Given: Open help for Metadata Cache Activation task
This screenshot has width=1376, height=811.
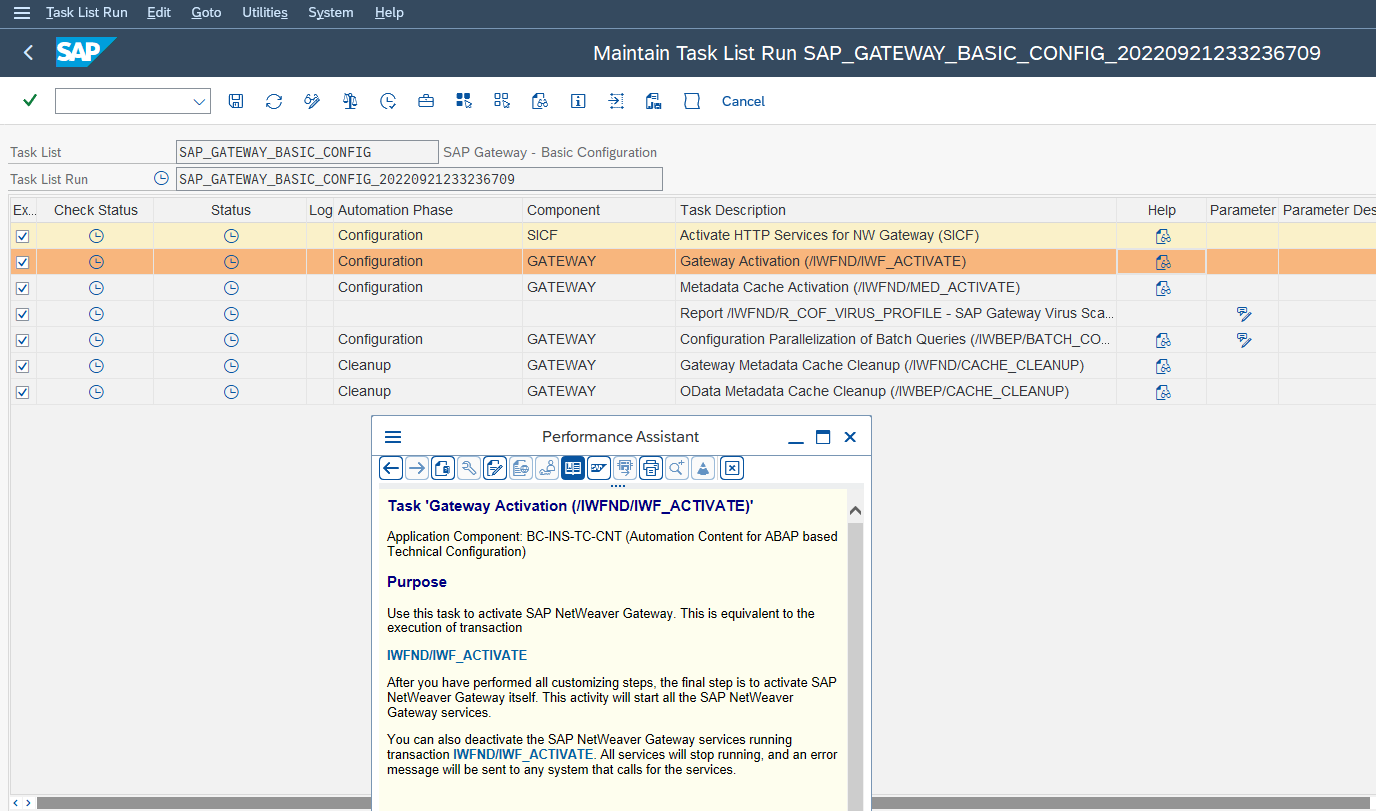Looking at the screenshot, I should point(1163,288).
